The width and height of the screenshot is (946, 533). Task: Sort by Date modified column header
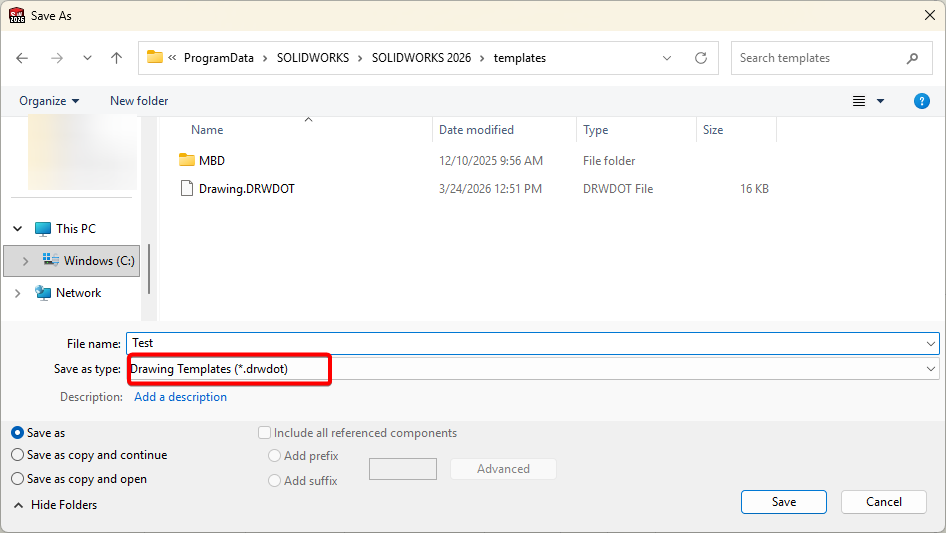point(476,130)
